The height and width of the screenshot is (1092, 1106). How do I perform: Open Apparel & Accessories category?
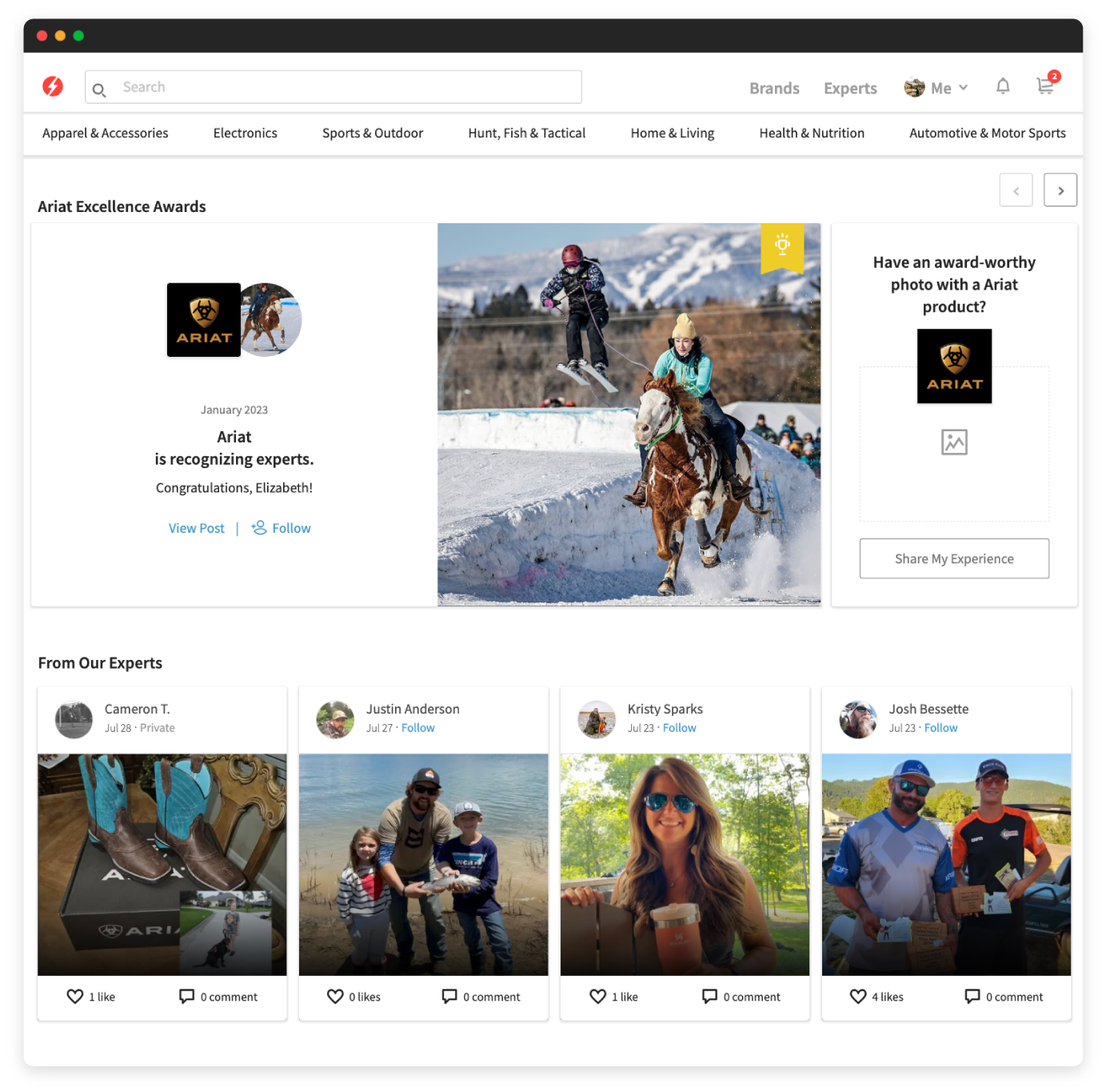(106, 133)
